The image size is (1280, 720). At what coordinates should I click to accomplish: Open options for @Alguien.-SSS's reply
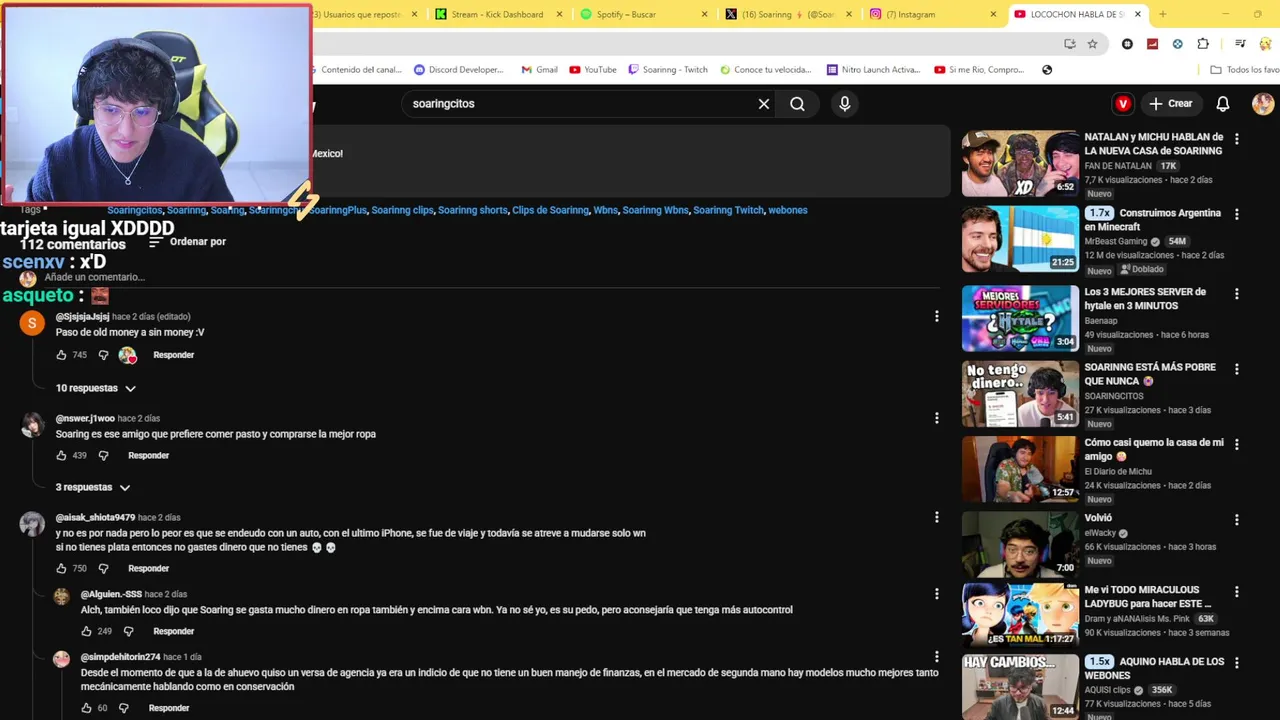[937, 594]
